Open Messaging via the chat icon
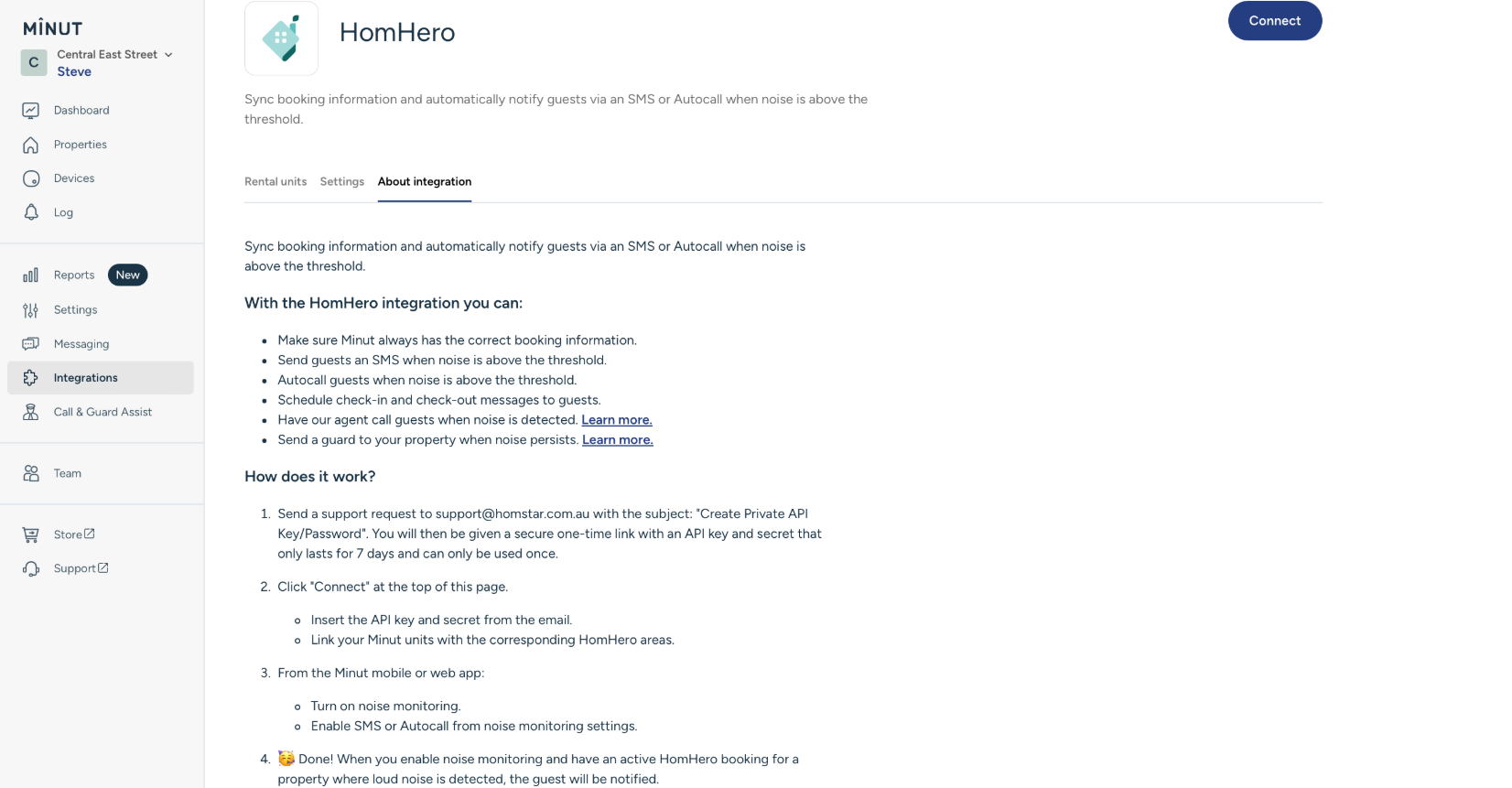The image size is (1512, 788). (x=31, y=344)
